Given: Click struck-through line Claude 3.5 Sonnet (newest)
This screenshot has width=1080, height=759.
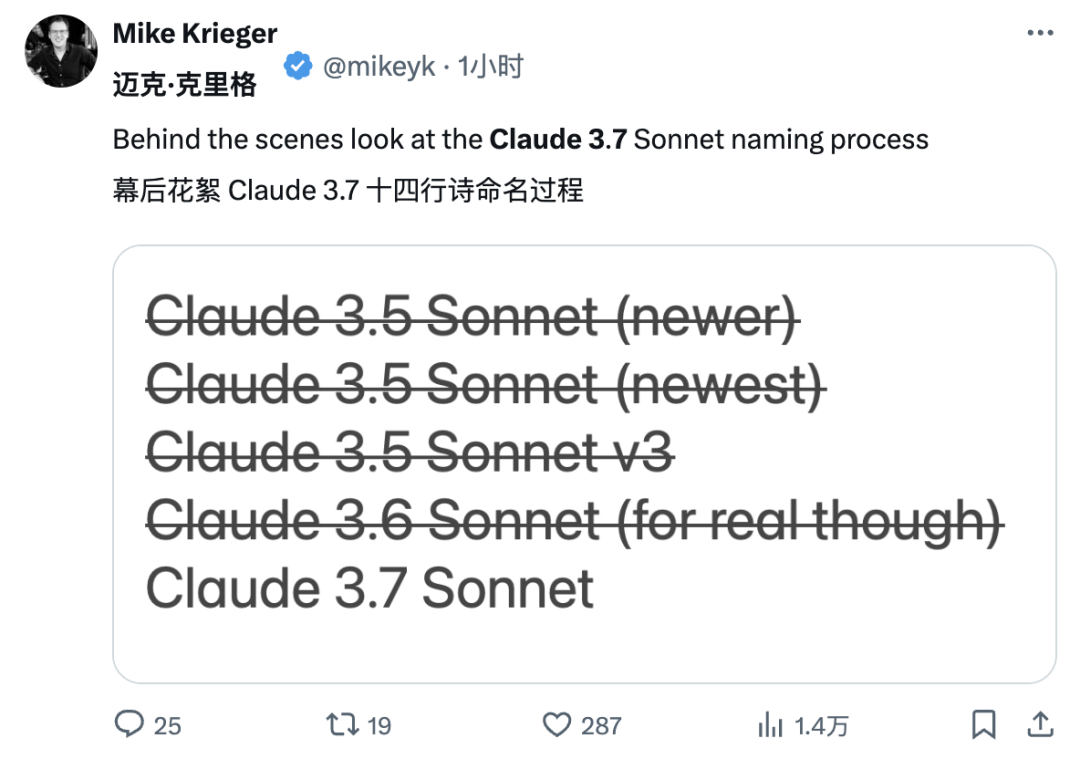Looking at the screenshot, I should (x=486, y=384).
